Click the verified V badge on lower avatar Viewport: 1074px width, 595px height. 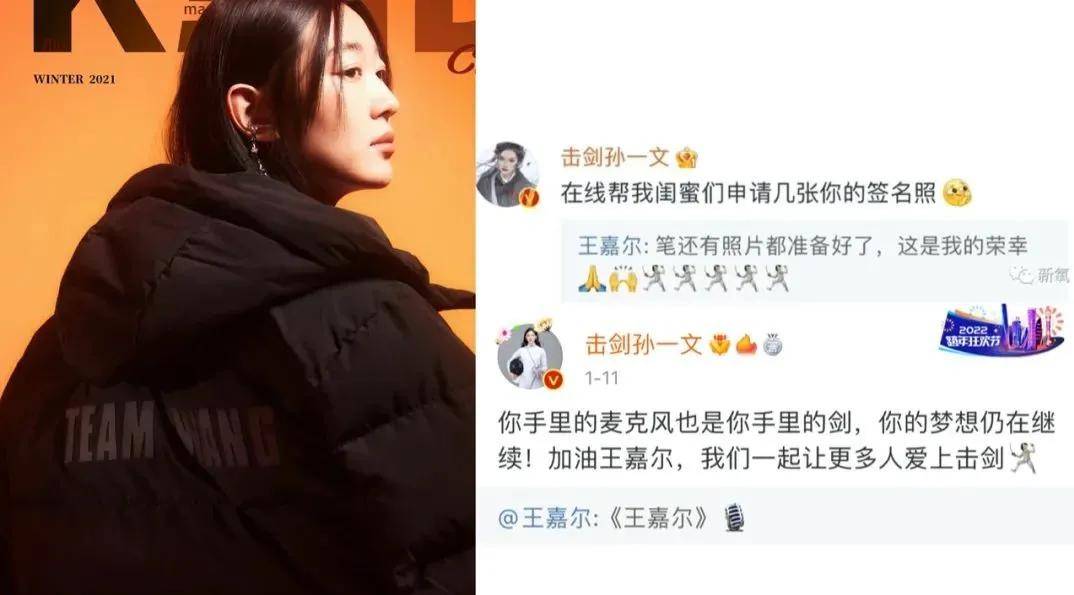tap(553, 379)
